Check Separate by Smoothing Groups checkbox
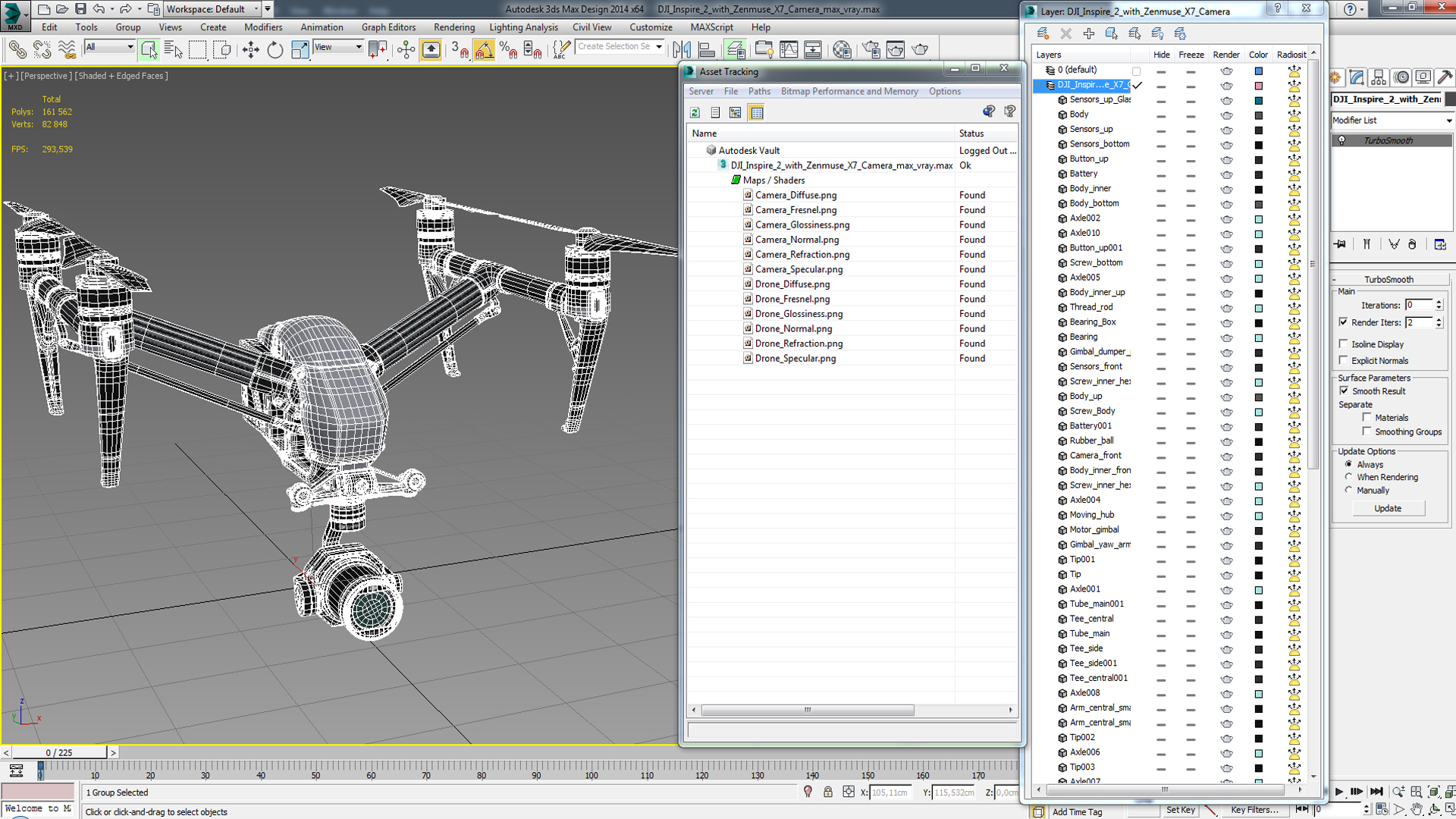 pyautogui.click(x=1367, y=431)
